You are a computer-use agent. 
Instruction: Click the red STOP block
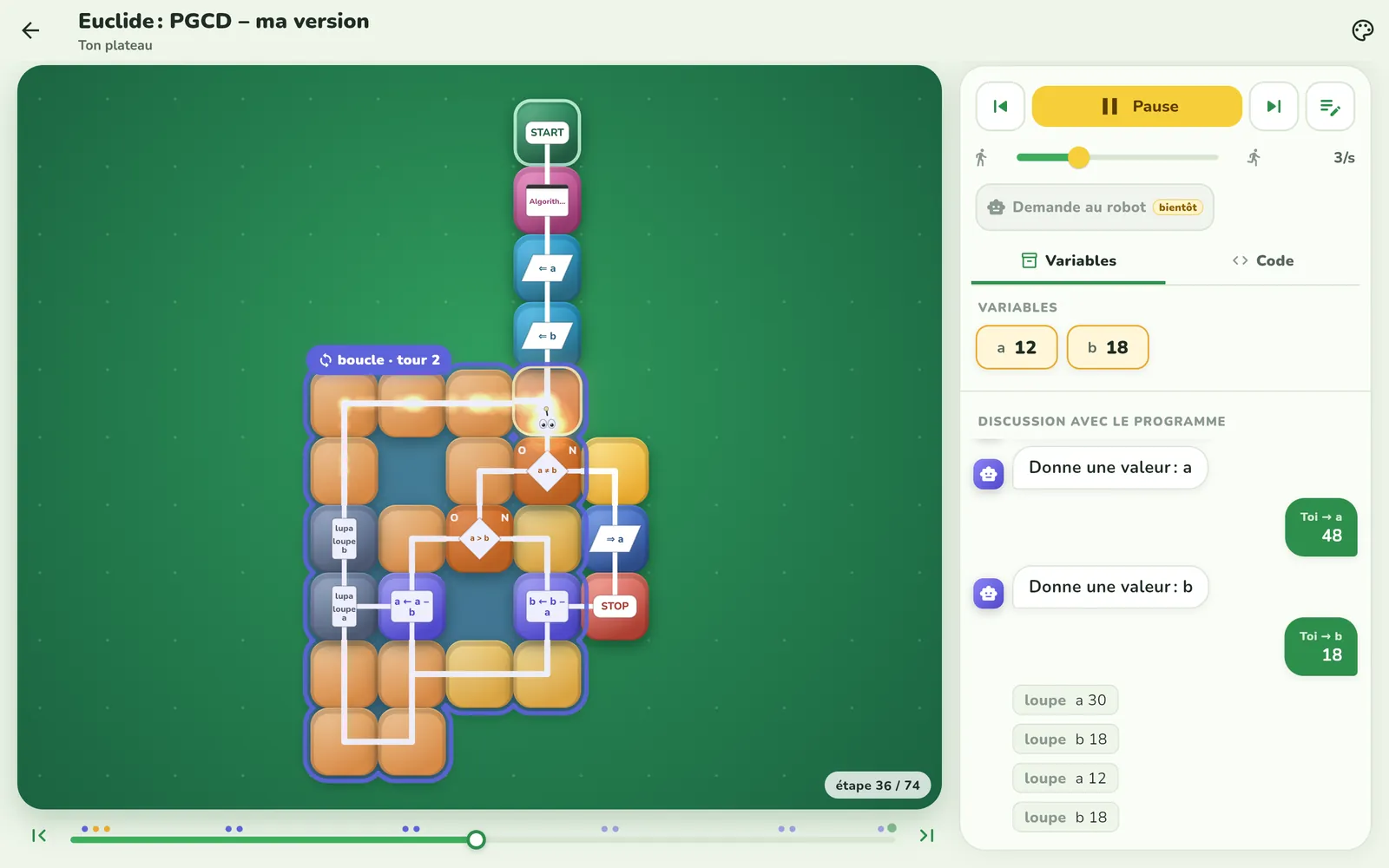pos(615,606)
